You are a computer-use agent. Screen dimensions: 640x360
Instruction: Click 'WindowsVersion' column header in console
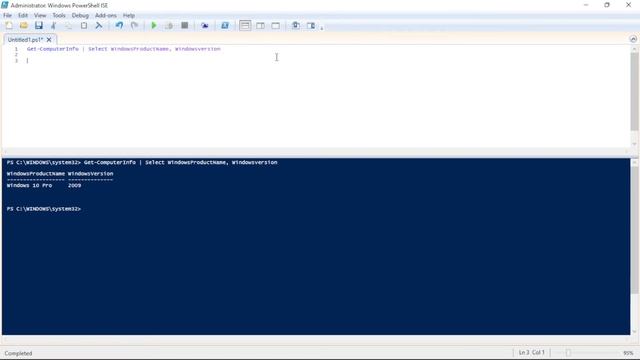click(x=91, y=173)
